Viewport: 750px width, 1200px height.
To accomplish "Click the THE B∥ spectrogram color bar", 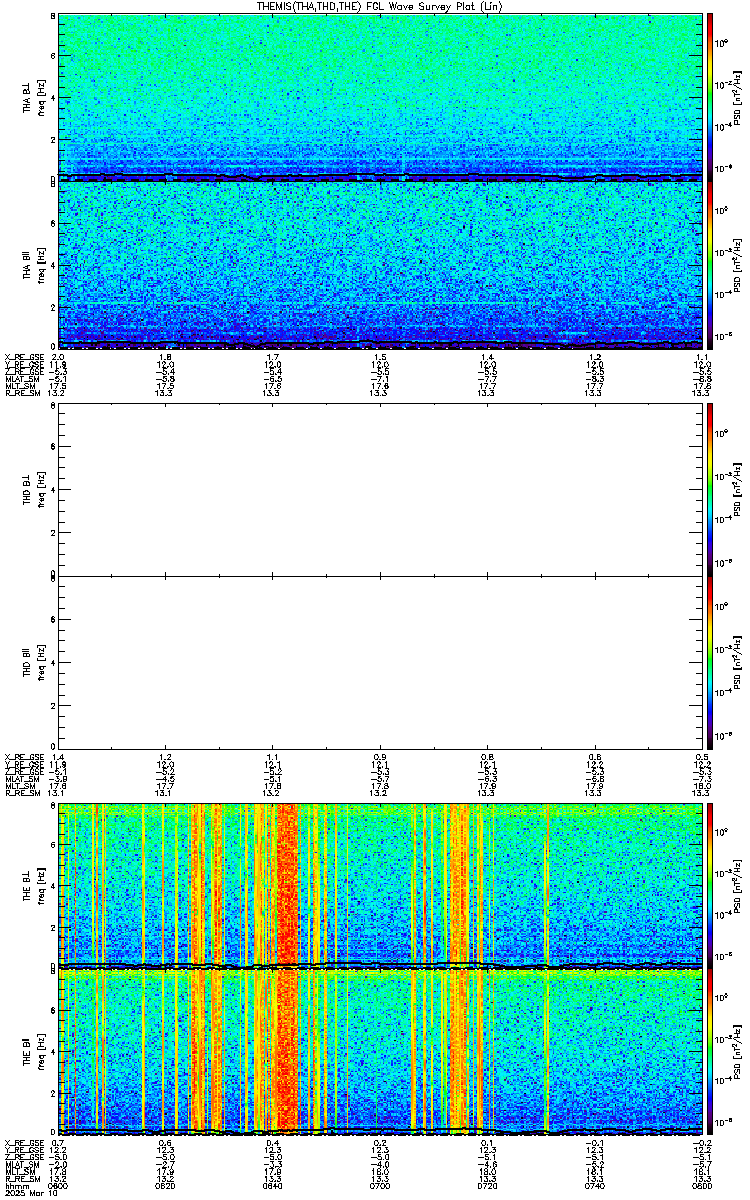I will 709,1052.
